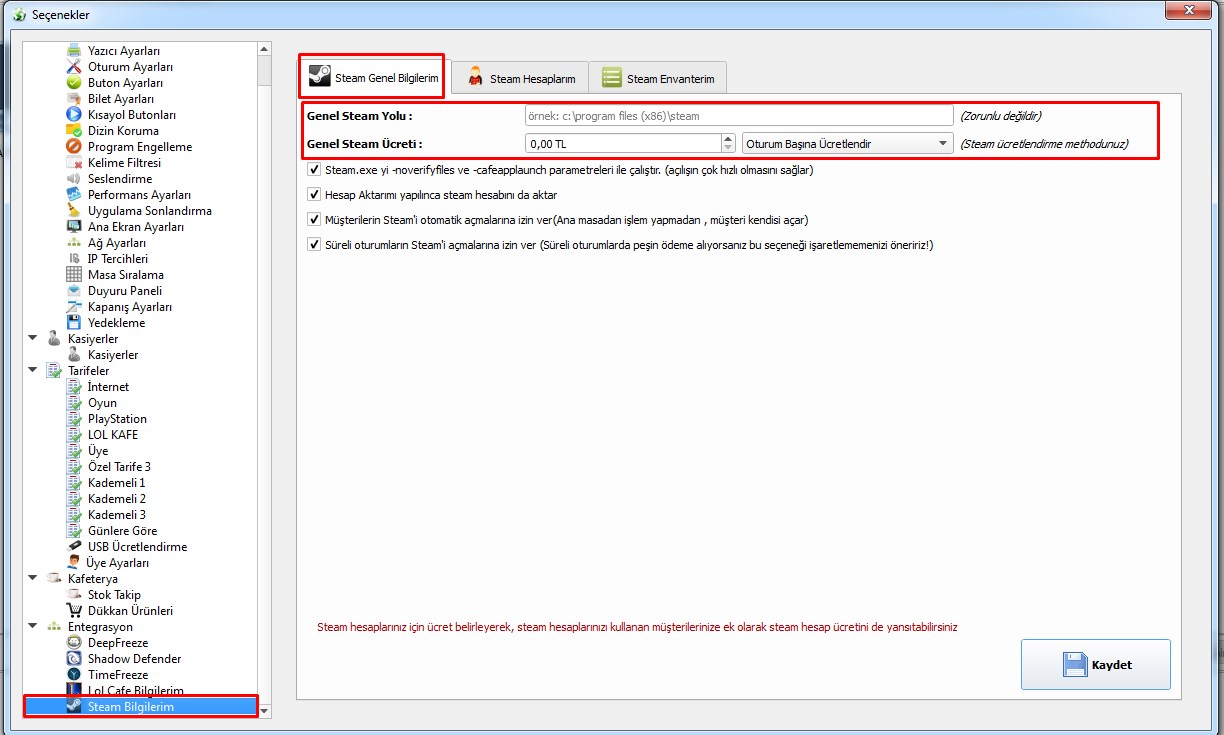The height and width of the screenshot is (735, 1224).
Task: Click the sidebar scrollbar down arrow
Action: point(264,711)
